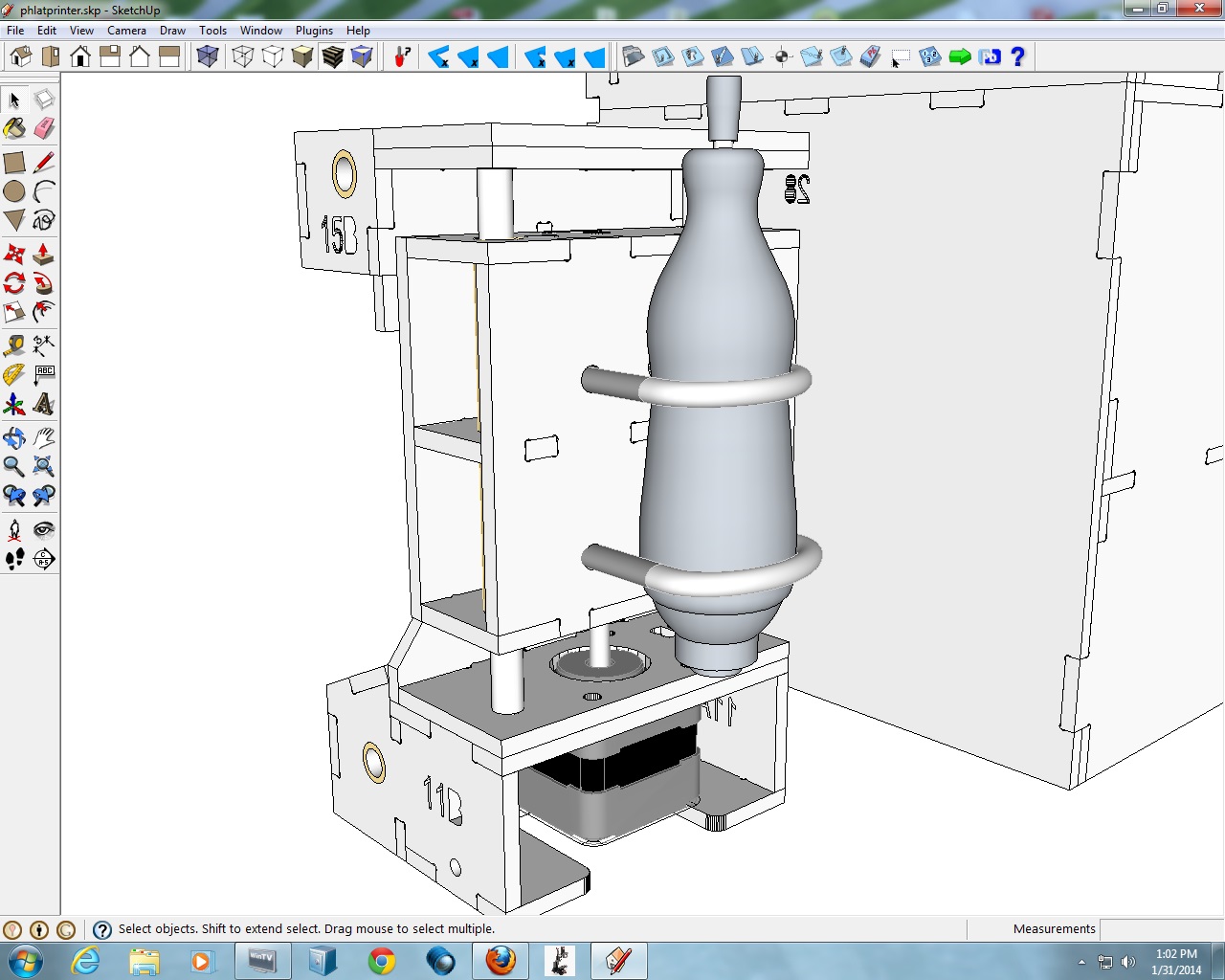Select the Orbit camera tool

coord(14,437)
